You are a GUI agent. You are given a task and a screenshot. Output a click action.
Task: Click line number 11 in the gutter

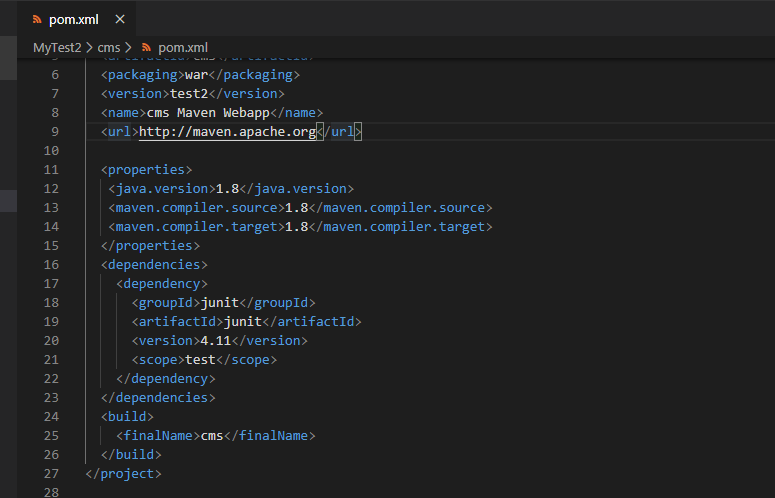pos(52,169)
